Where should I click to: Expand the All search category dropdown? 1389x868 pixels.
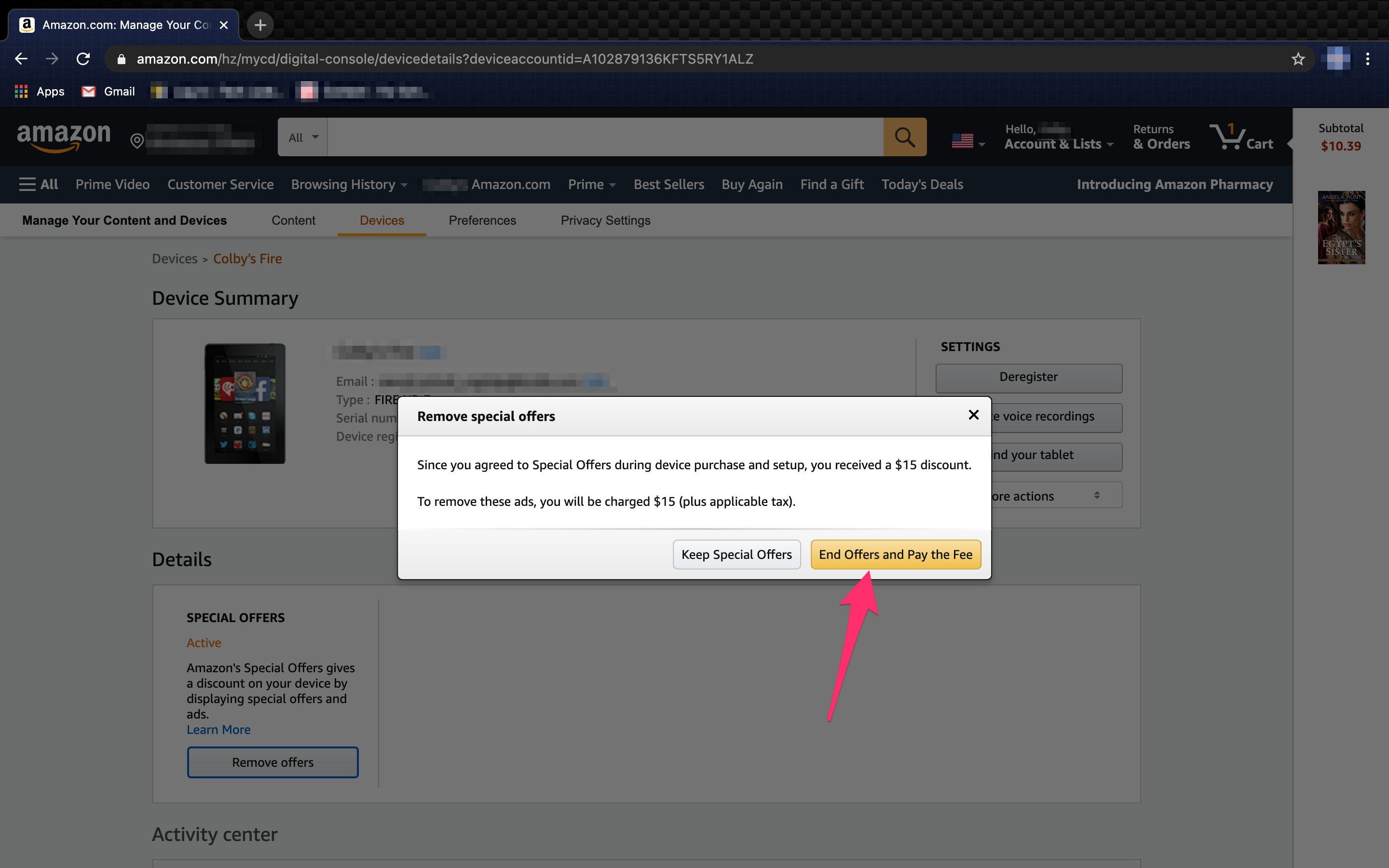[x=303, y=137]
